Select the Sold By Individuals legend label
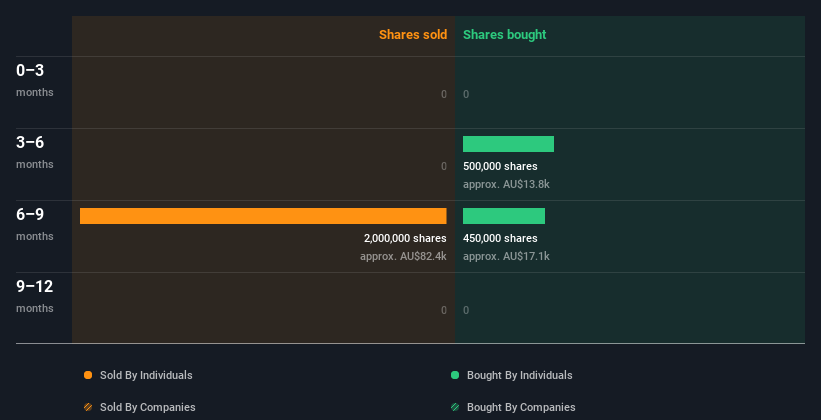821x420 pixels. (146, 375)
